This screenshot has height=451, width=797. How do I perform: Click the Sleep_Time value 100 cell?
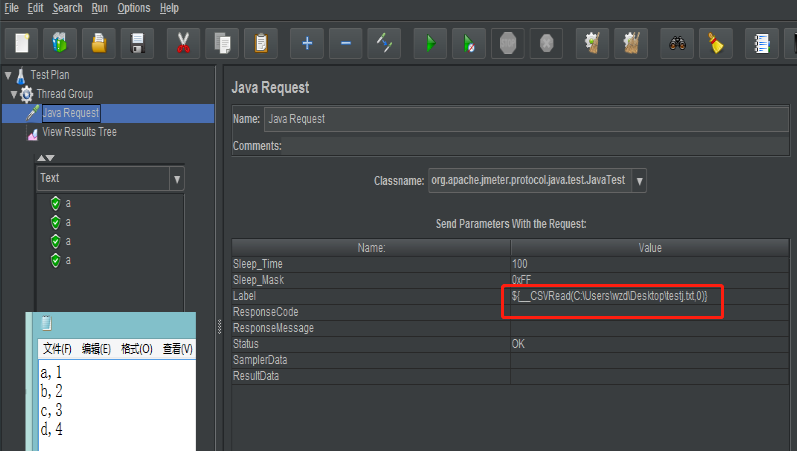pos(650,264)
